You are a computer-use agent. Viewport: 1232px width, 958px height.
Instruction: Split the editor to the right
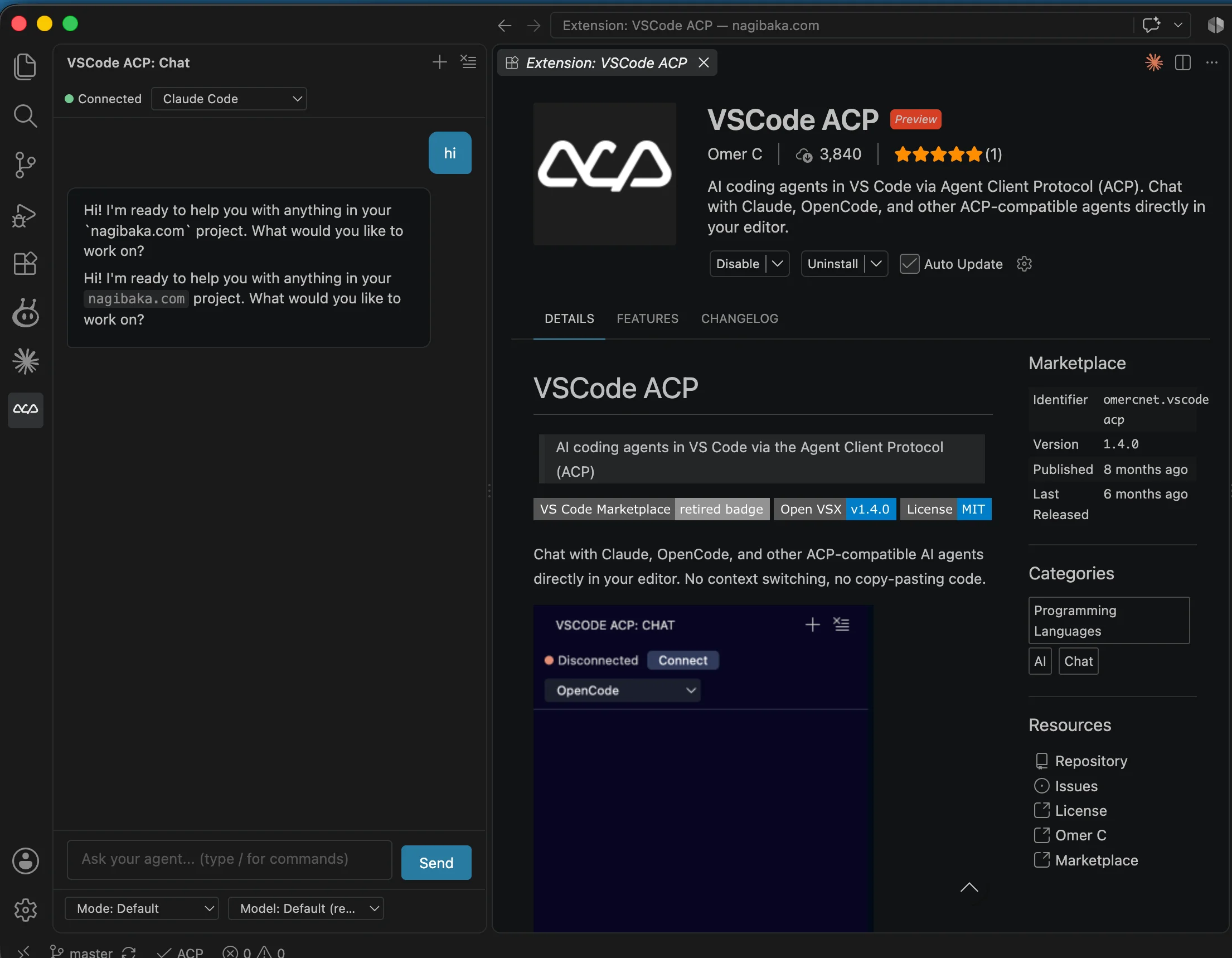click(x=1182, y=62)
